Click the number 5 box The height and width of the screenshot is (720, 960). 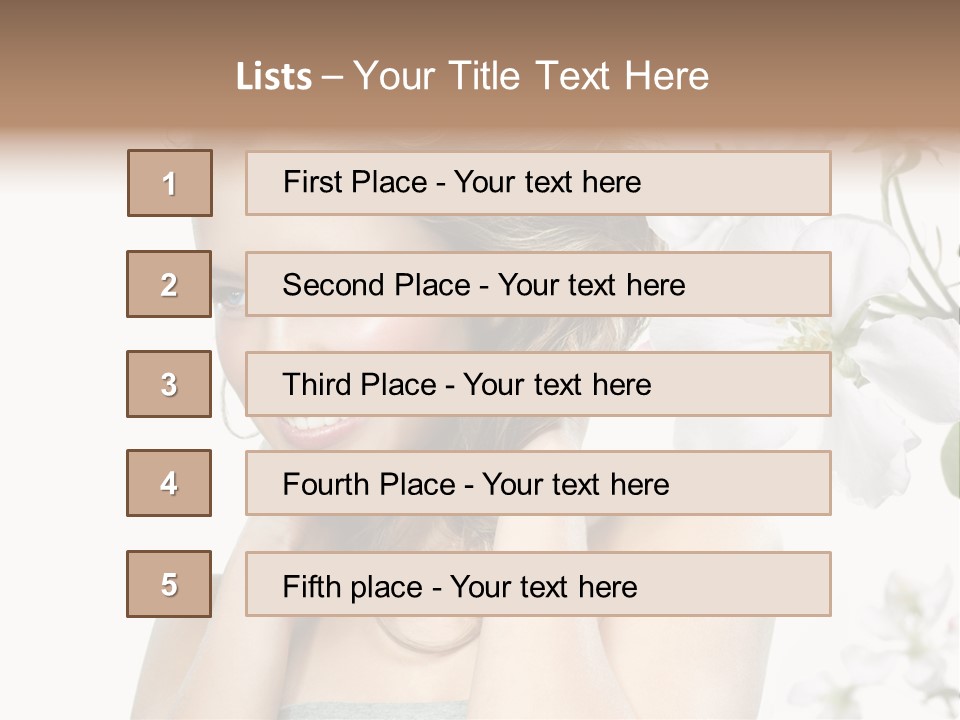click(170, 584)
